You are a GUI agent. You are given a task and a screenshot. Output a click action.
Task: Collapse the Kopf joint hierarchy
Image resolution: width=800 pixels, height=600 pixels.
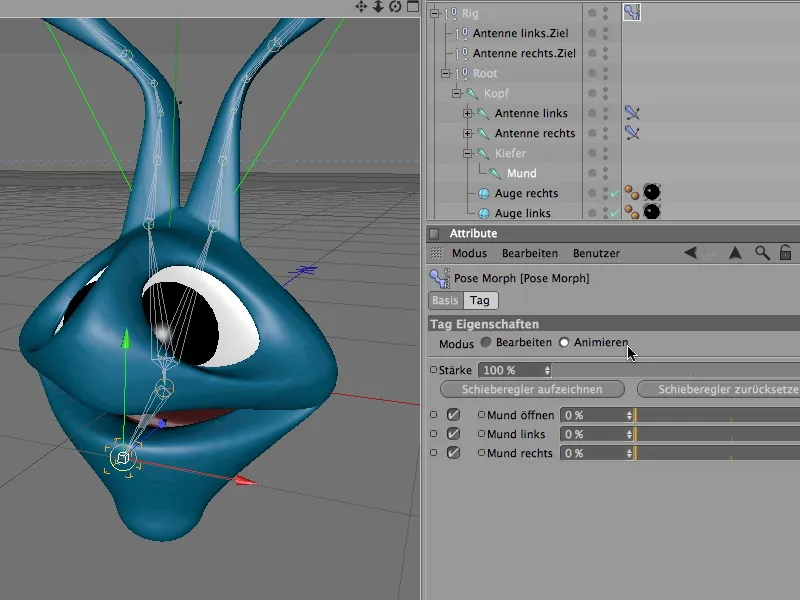tap(457, 93)
